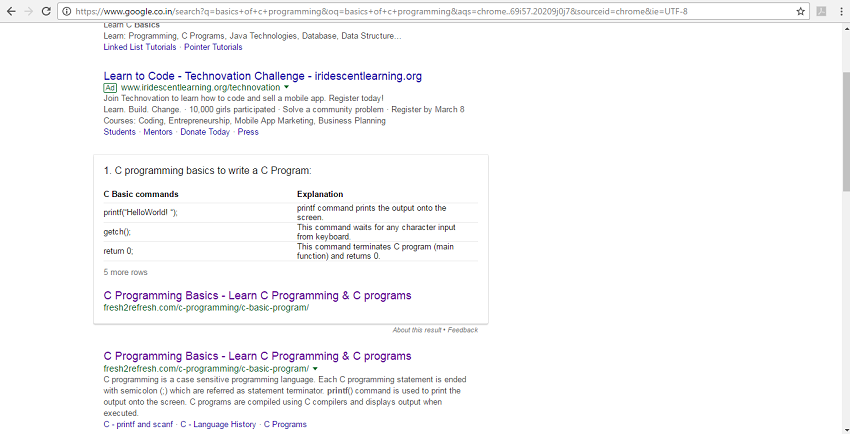This screenshot has width=850, height=434.
Task: Click the Ad label badge
Action: (110, 88)
